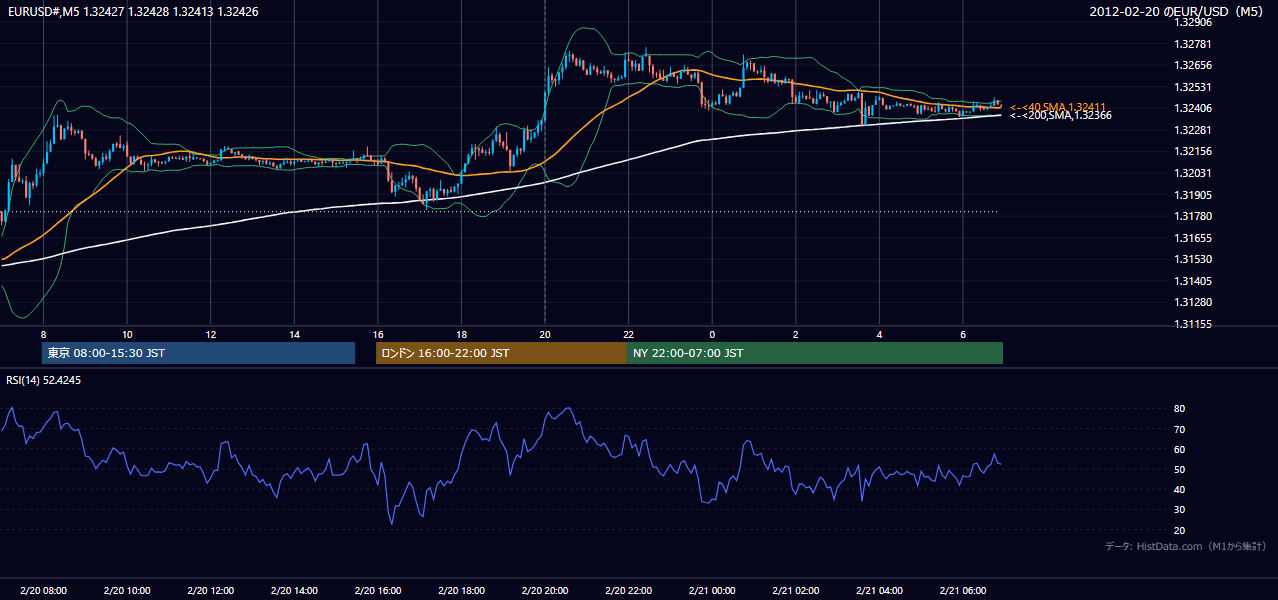Click the 2/20 22:00 time label
This screenshot has width=1278, height=600.
(628, 591)
